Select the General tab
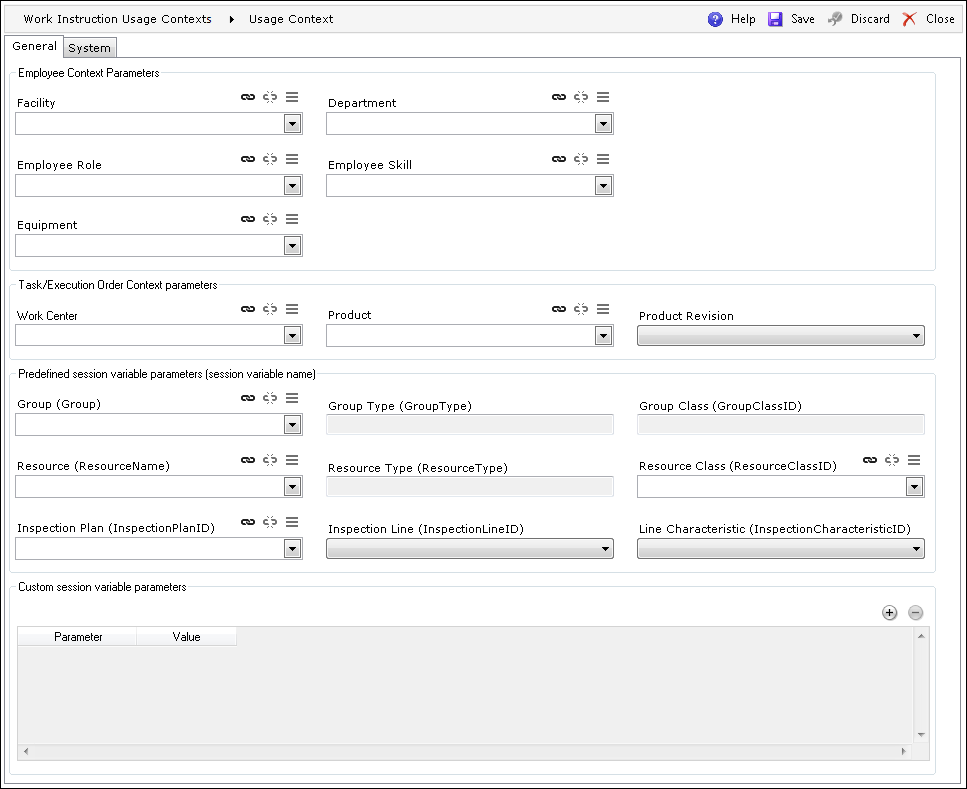 (35, 46)
